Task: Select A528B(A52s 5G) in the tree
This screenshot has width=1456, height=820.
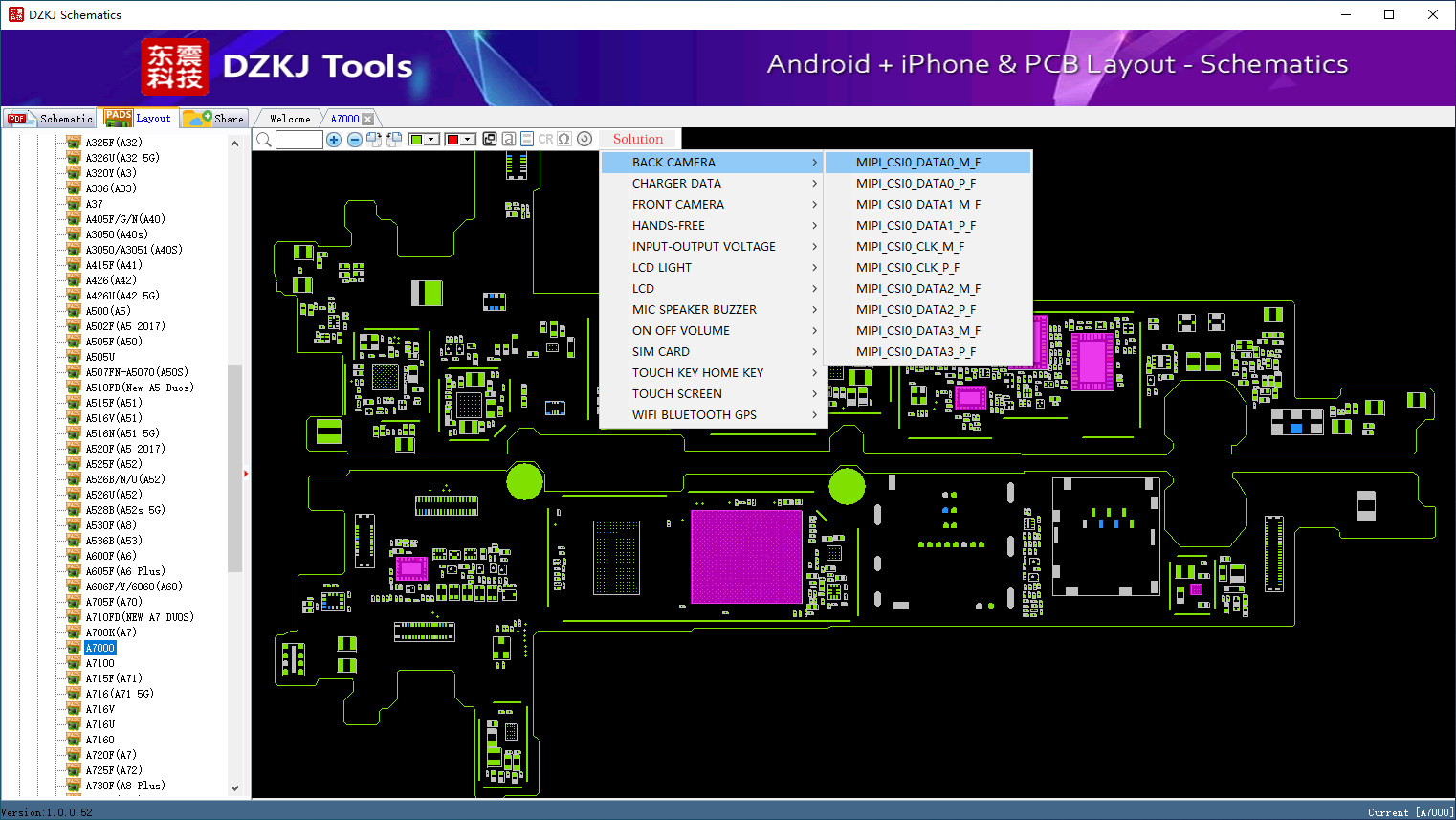Action: point(125,510)
